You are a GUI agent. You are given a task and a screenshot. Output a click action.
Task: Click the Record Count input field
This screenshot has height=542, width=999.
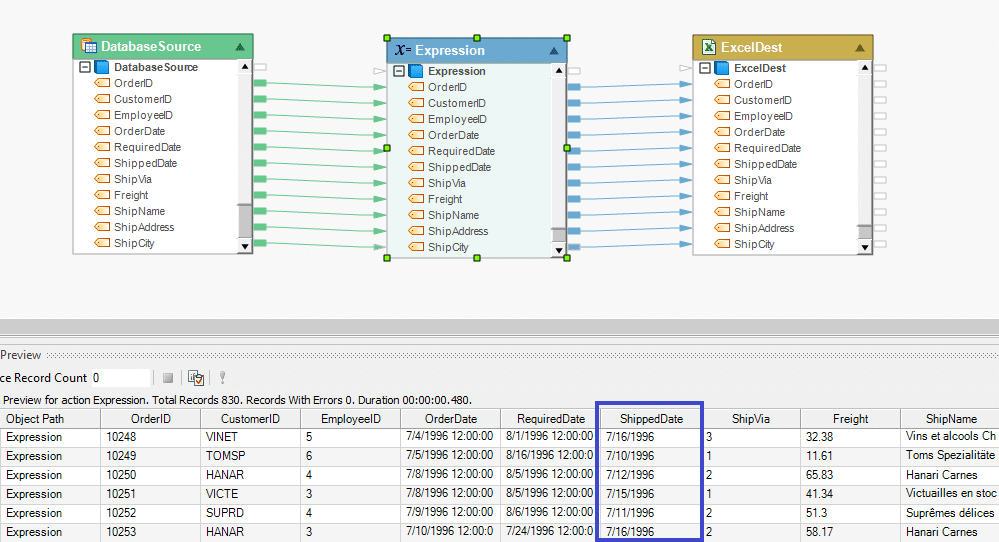120,378
